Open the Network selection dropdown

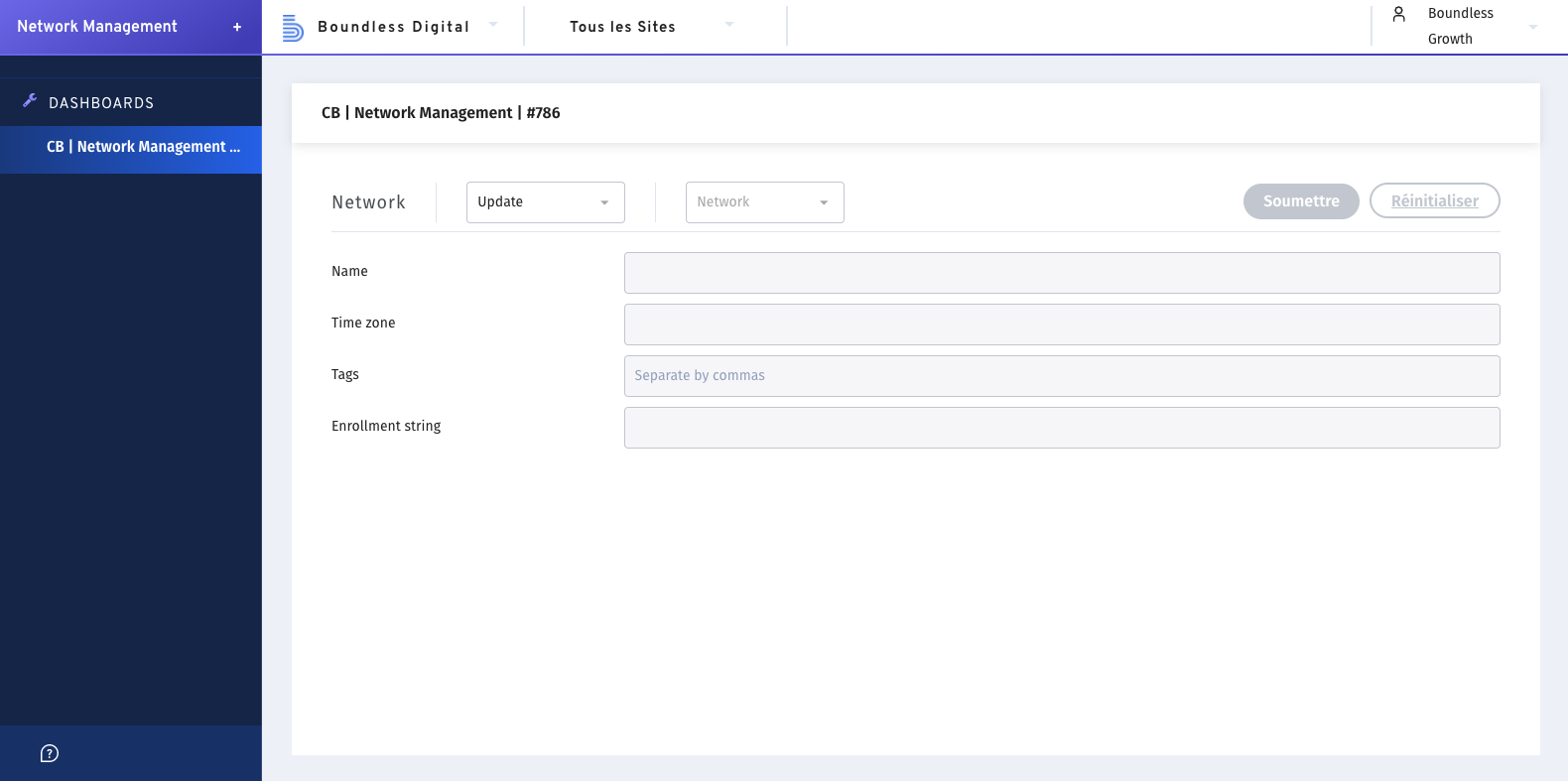click(765, 202)
